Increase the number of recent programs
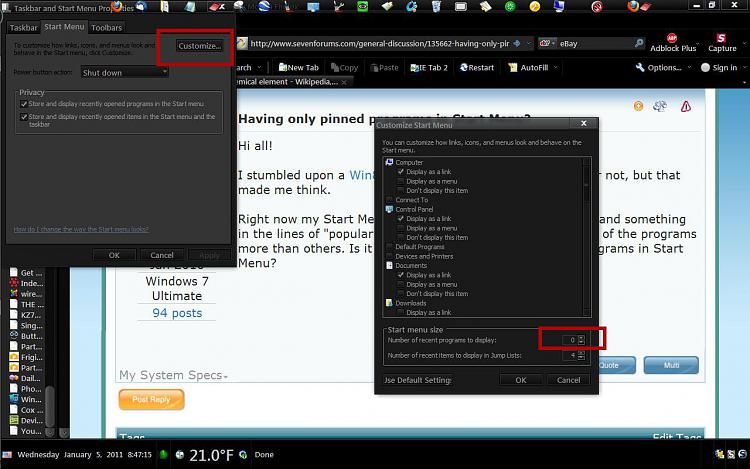This screenshot has width=750, height=469. pyautogui.click(x=581, y=338)
